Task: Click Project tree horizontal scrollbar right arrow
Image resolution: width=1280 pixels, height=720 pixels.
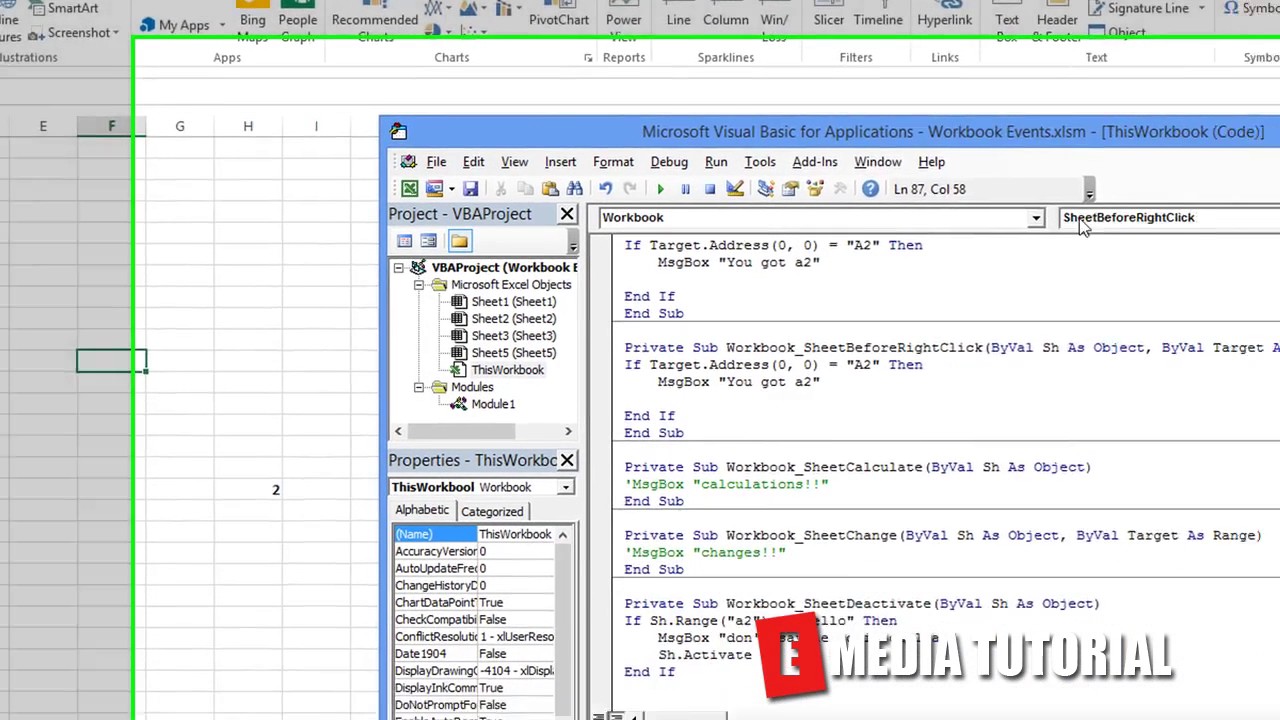Action: click(568, 431)
